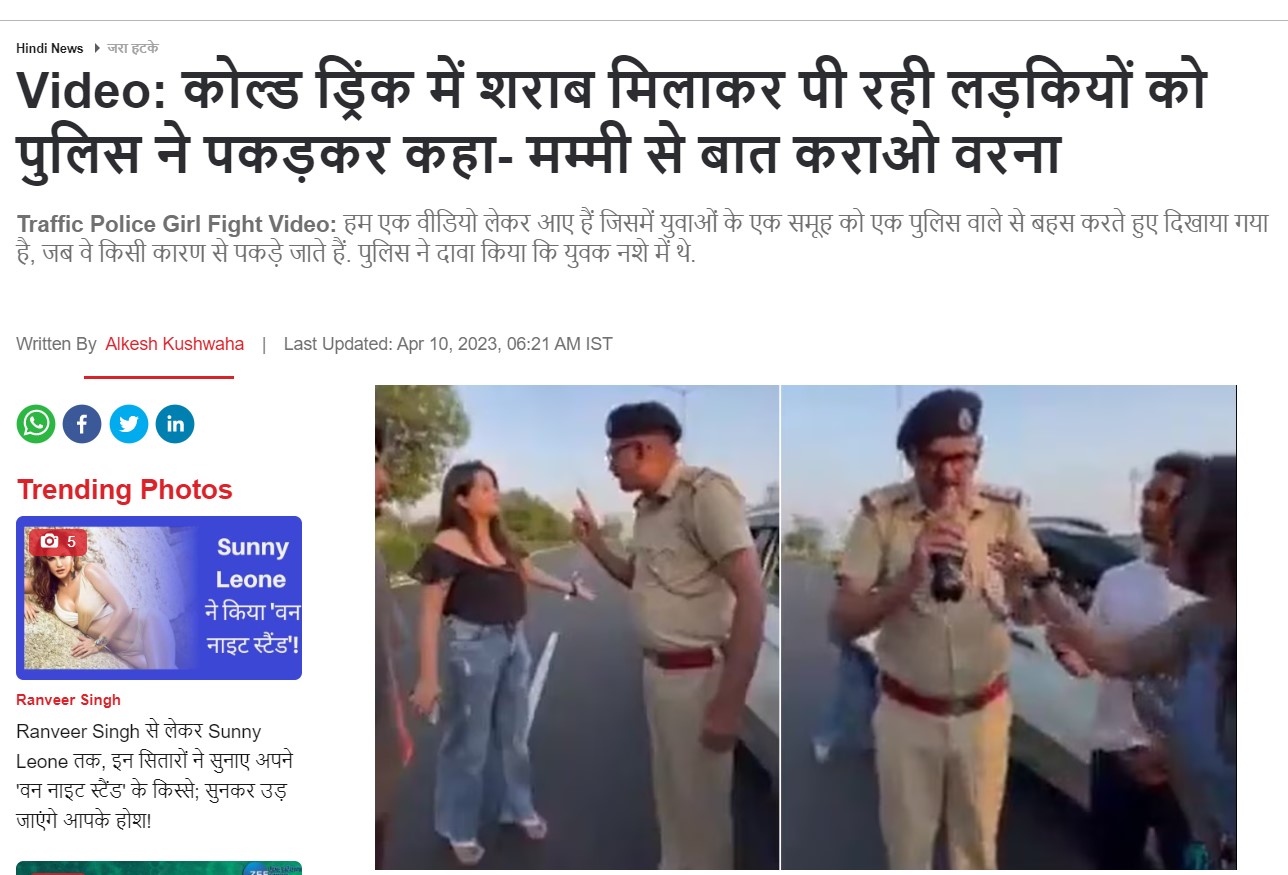Open the partially visible second trending thumbnail
This screenshot has width=1288, height=875.
159,868
